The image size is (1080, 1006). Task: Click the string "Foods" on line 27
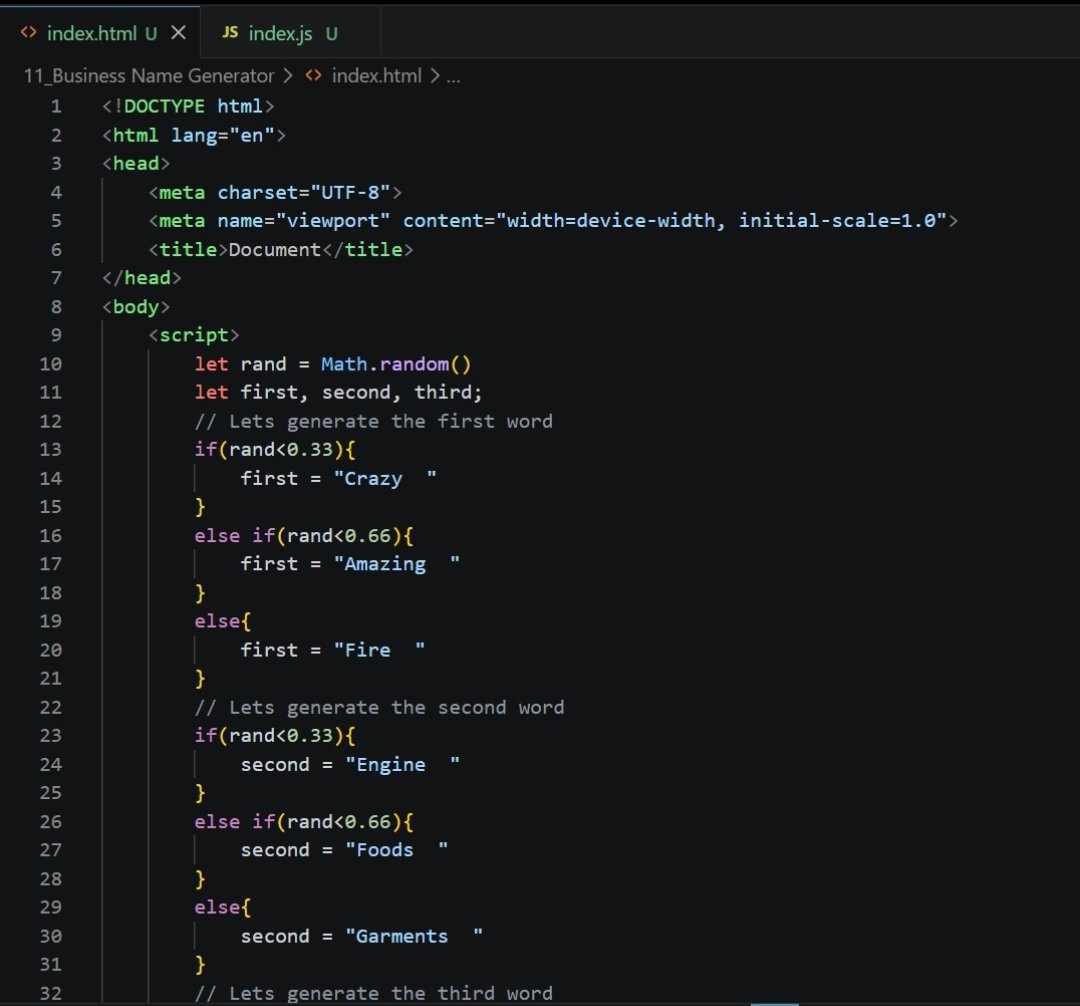397,850
